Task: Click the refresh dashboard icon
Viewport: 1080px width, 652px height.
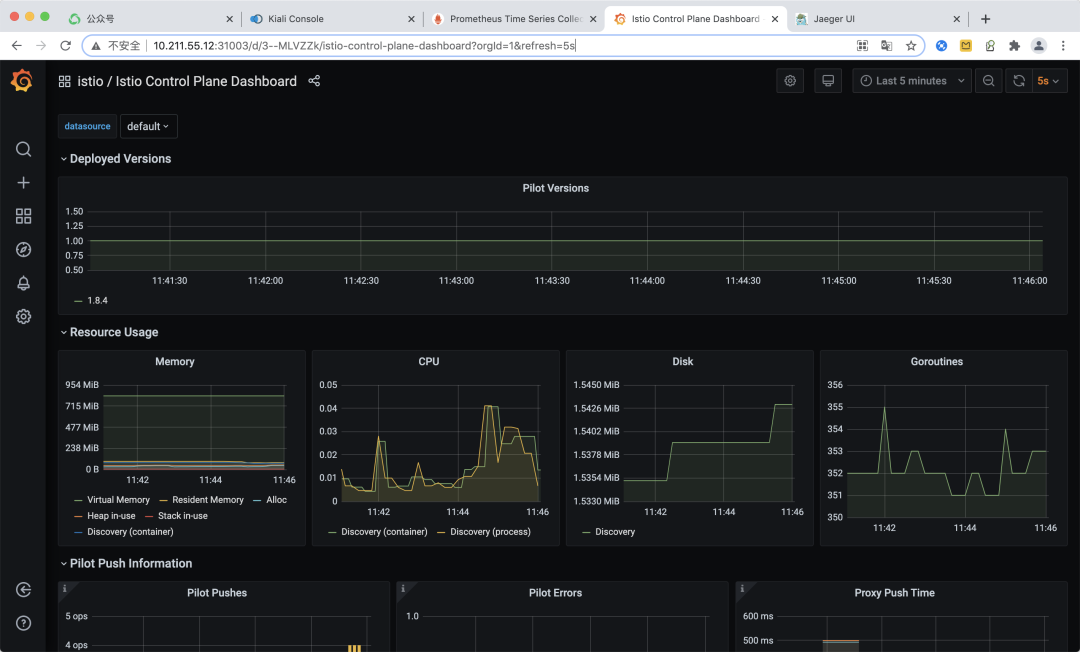Action: 1019,81
